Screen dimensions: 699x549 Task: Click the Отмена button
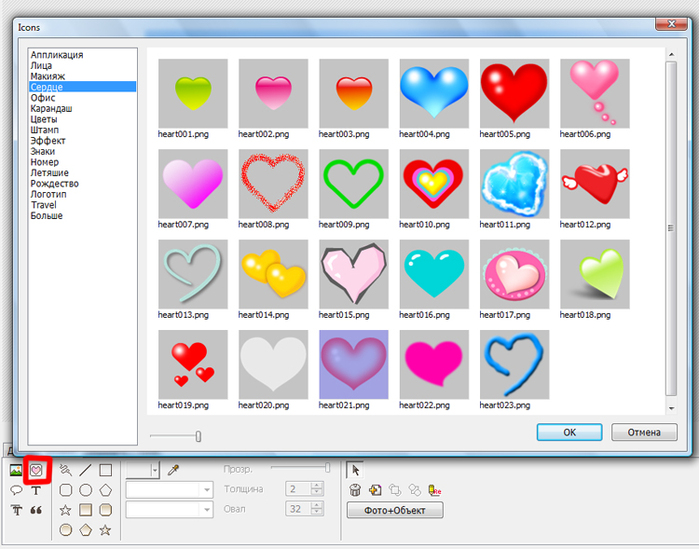coord(644,432)
